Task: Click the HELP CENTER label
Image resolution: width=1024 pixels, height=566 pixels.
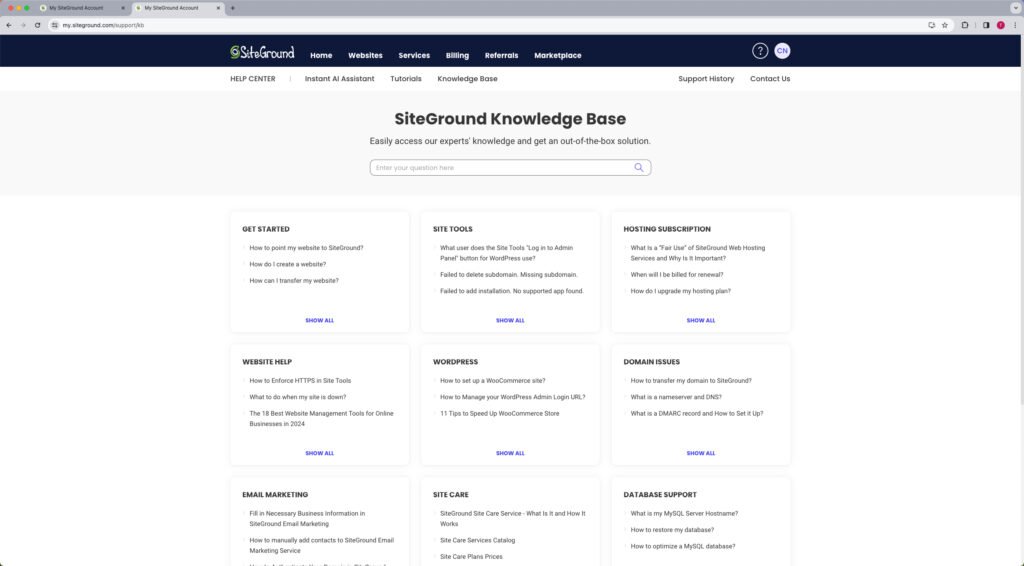Action: coord(253,78)
